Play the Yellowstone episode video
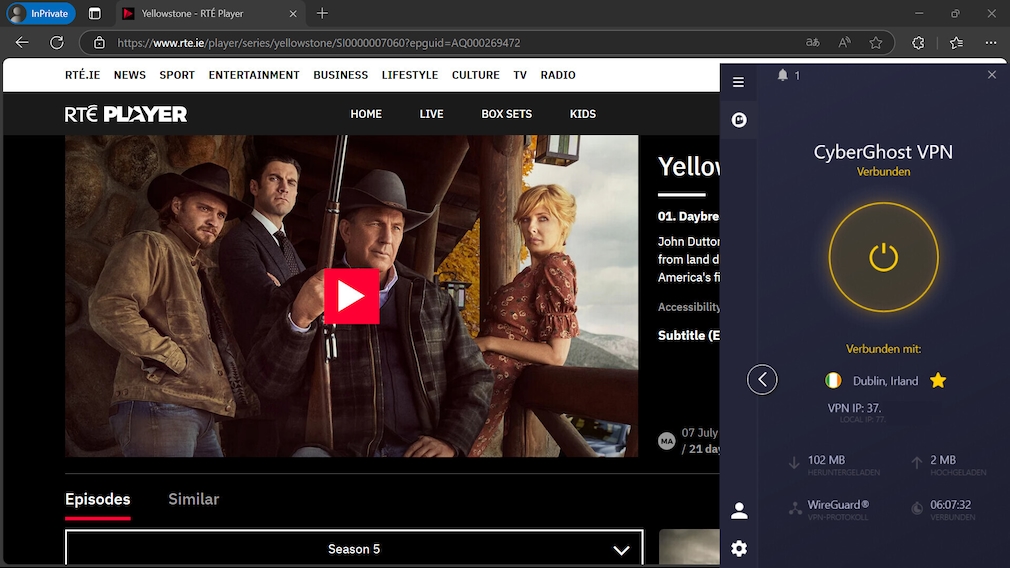This screenshot has width=1010, height=568. pyautogui.click(x=351, y=296)
